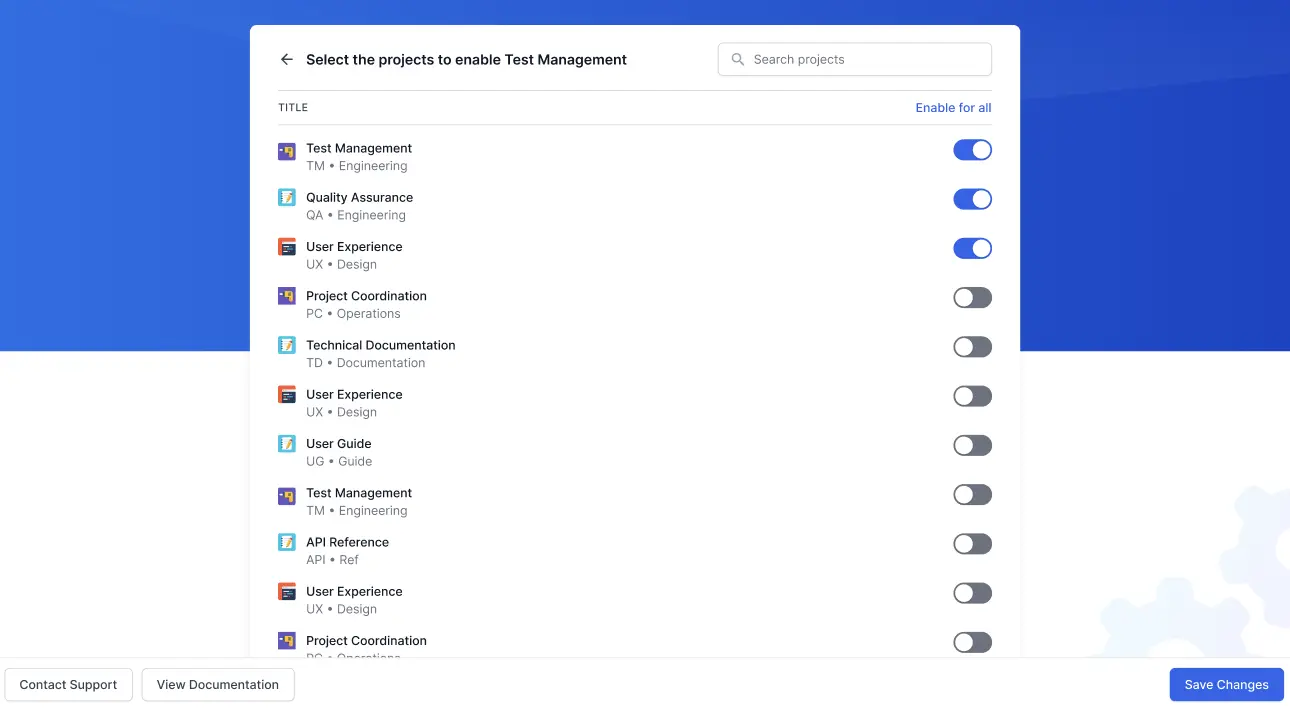Enable Test Management for Project Coordination

pyautogui.click(x=972, y=297)
